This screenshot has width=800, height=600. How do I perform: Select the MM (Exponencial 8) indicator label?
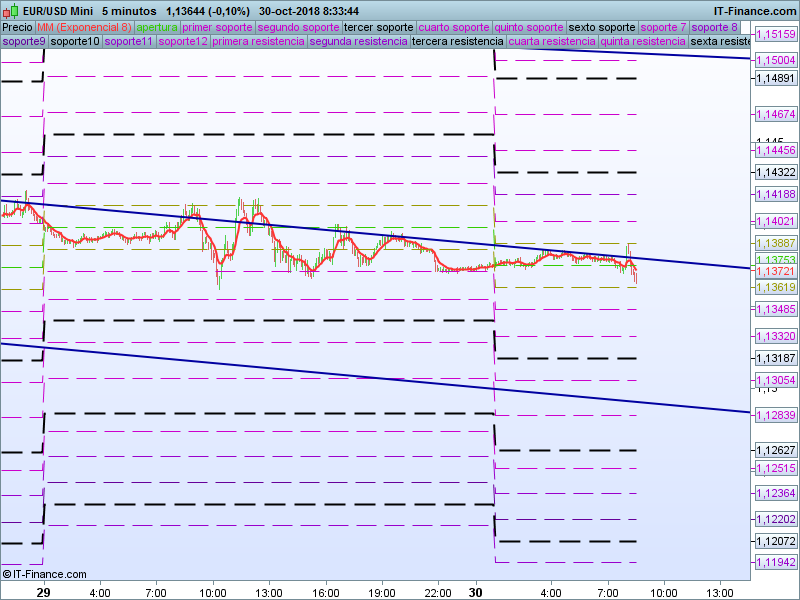[84, 27]
